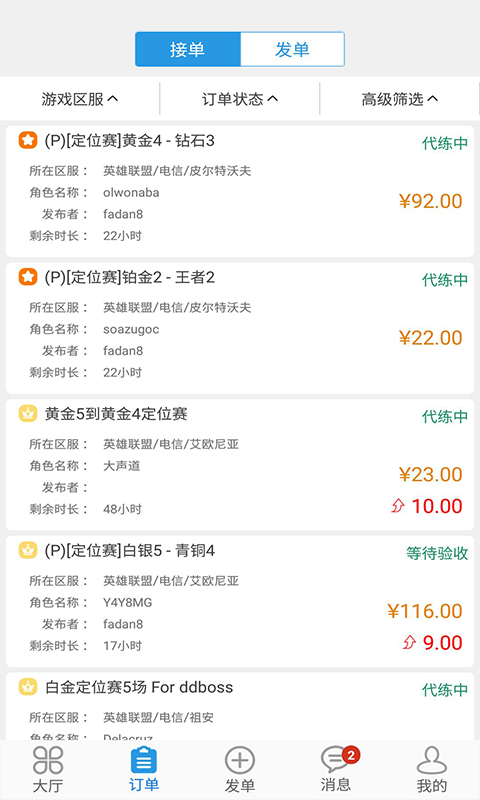Tap the 订单 clipboard icon
This screenshot has height=800, width=480.
(x=144, y=760)
